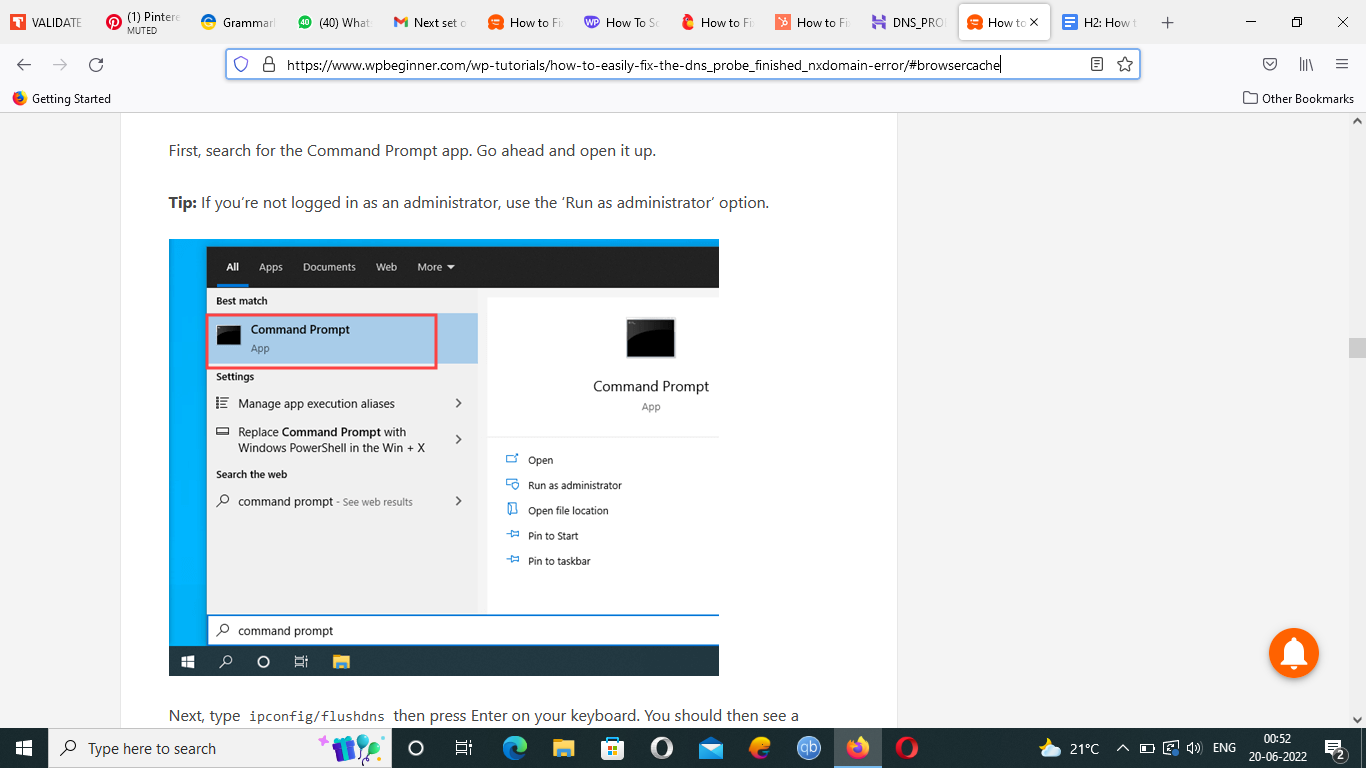Open a new browser tab
Screen dimensions: 1366x768
tap(1167, 22)
